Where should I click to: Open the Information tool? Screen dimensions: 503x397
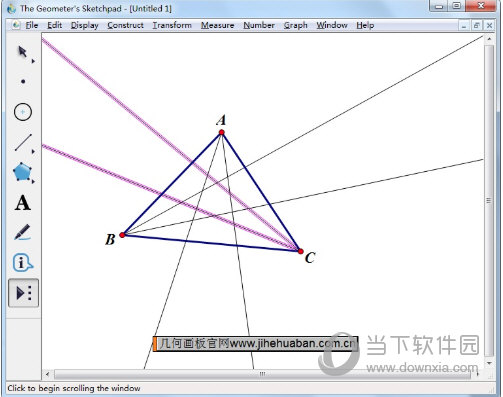coord(23,262)
